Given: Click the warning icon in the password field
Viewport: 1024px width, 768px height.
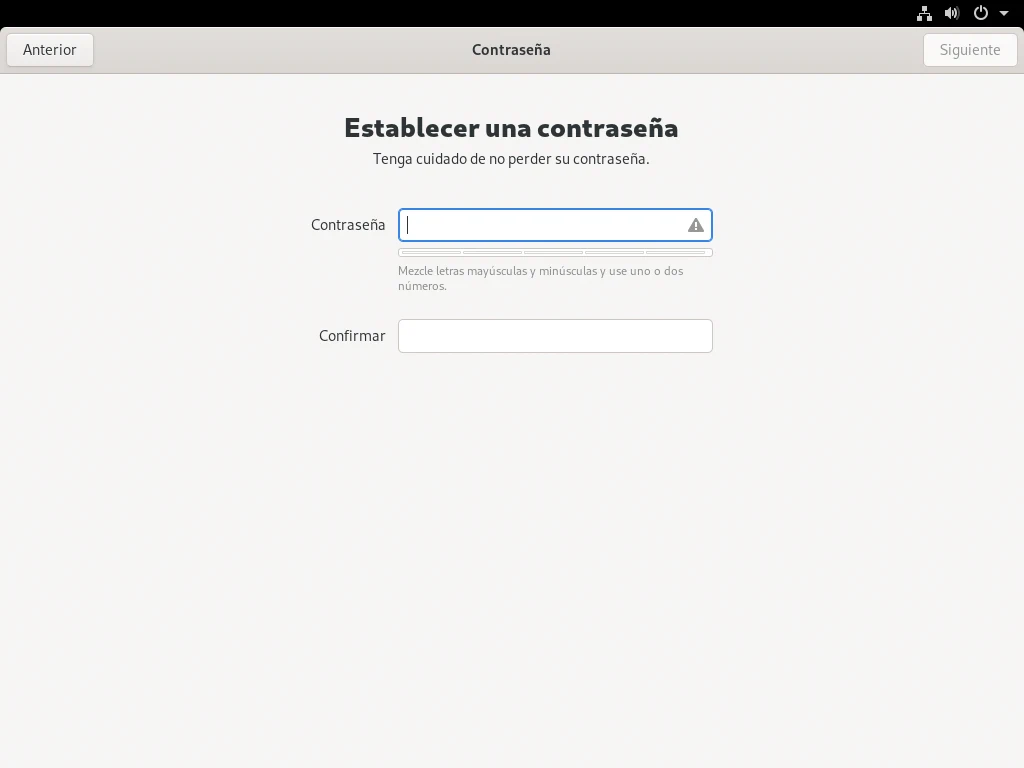Looking at the screenshot, I should point(695,226).
